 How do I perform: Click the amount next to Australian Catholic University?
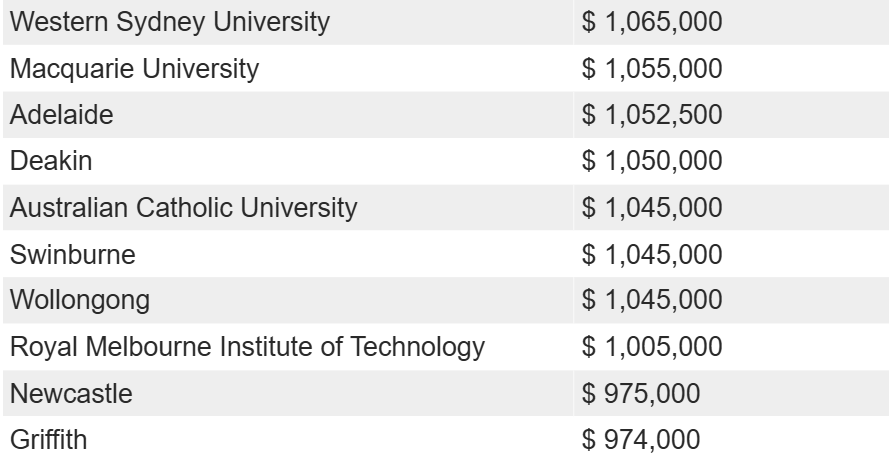tap(651, 207)
